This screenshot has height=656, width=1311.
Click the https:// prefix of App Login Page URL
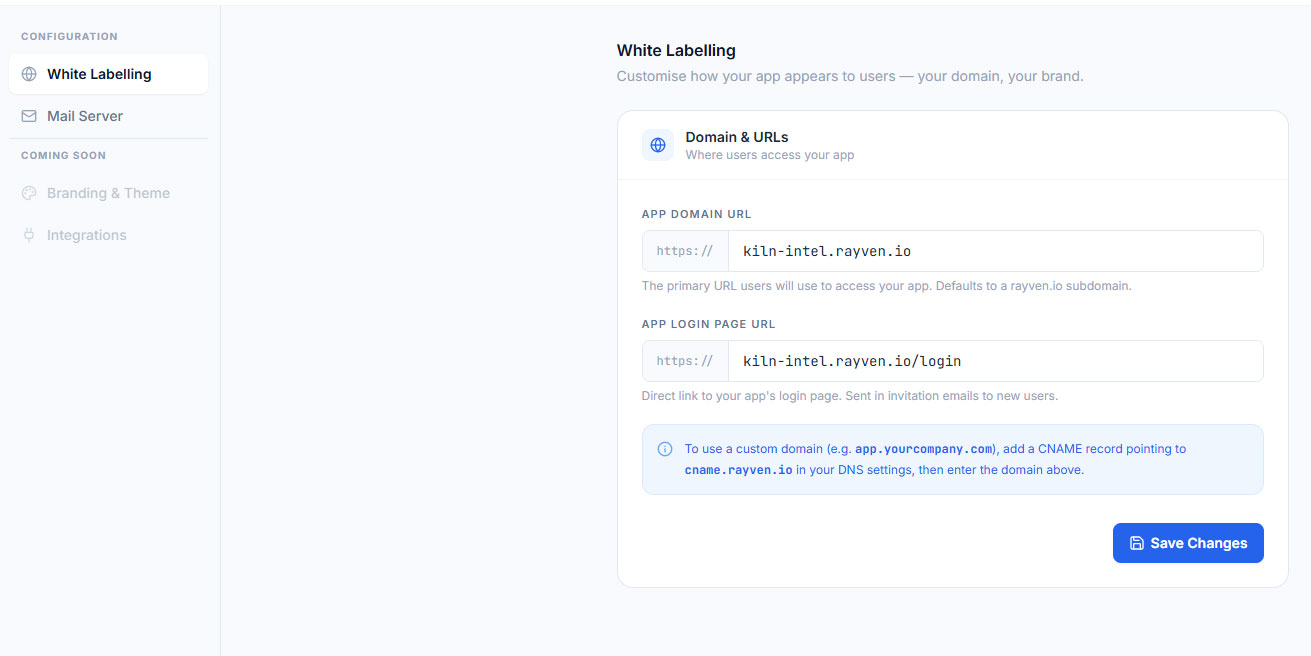[x=685, y=361]
